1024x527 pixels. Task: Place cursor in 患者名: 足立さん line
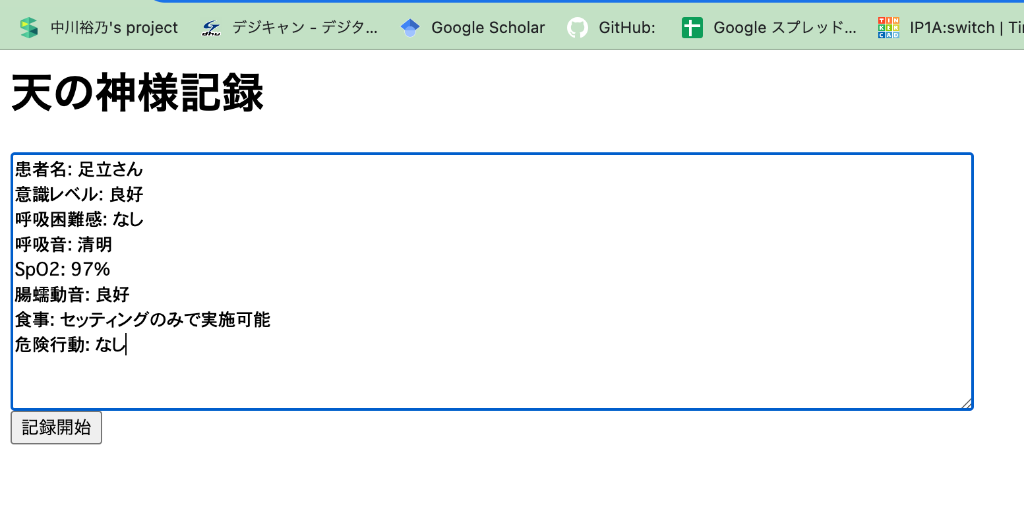pos(78,169)
